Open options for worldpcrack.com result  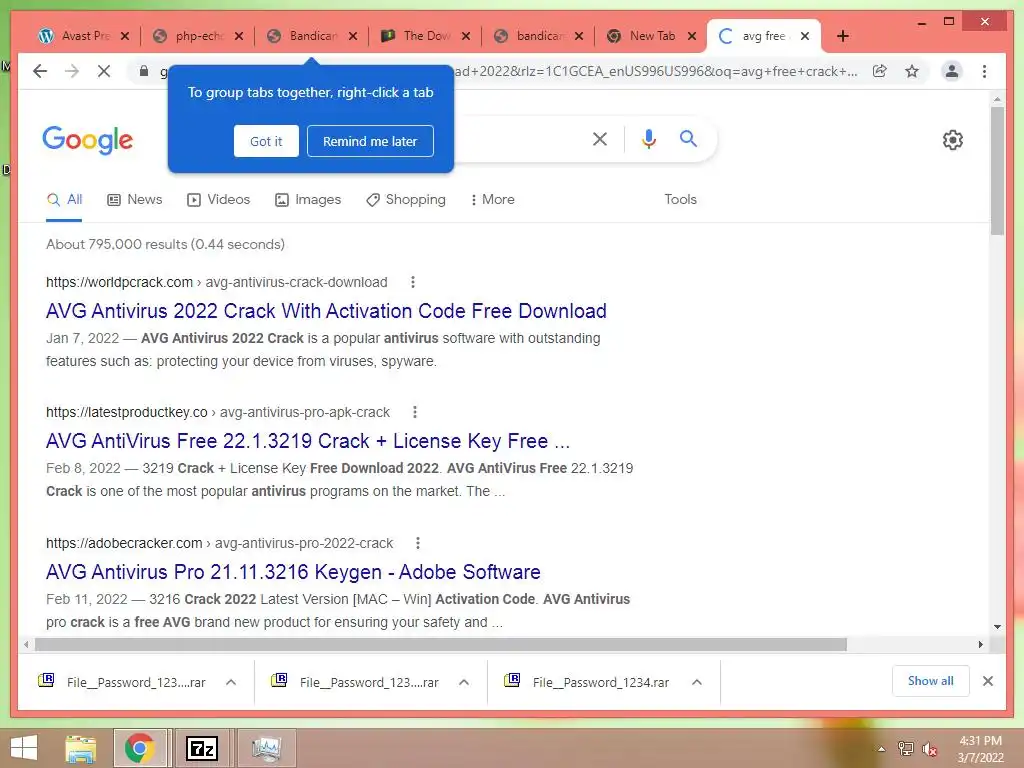point(412,282)
